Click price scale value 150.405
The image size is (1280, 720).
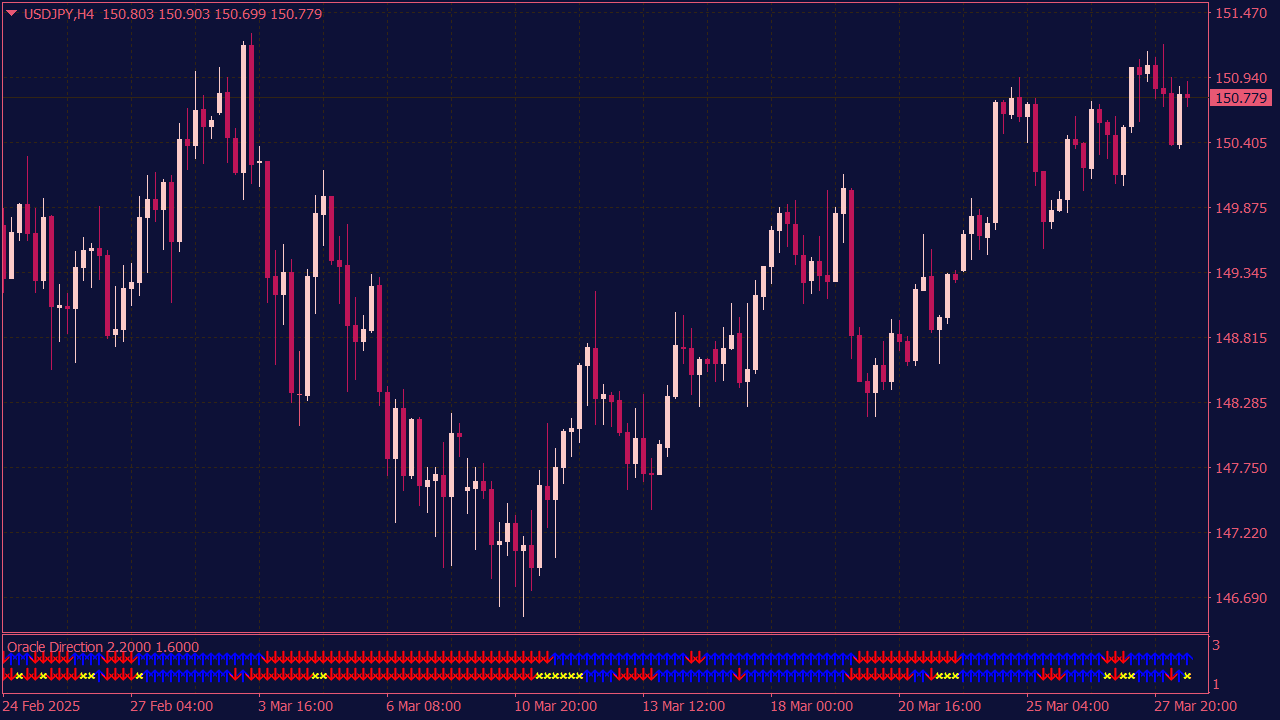pyautogui.click(x=1240, y=143)
